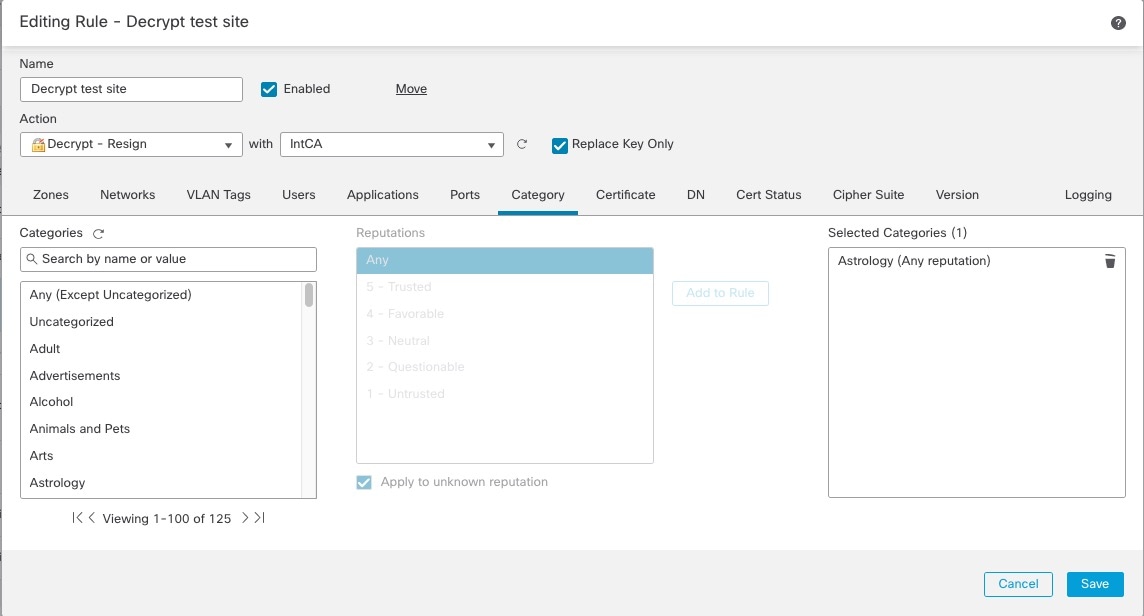
Task: Open the Version tab
Action: click(957, 195)
